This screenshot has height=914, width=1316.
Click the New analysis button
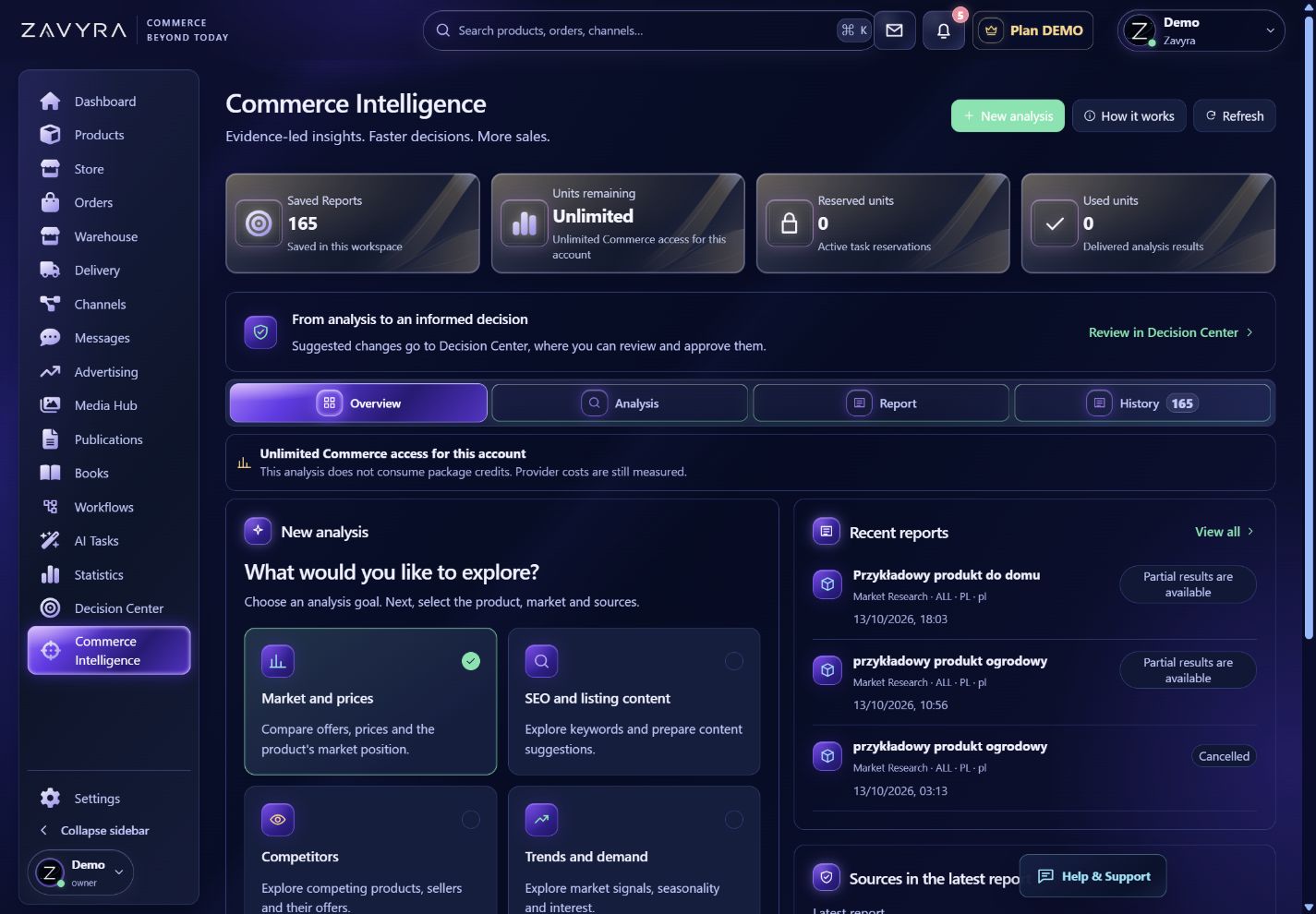[x=1008, y=116]
